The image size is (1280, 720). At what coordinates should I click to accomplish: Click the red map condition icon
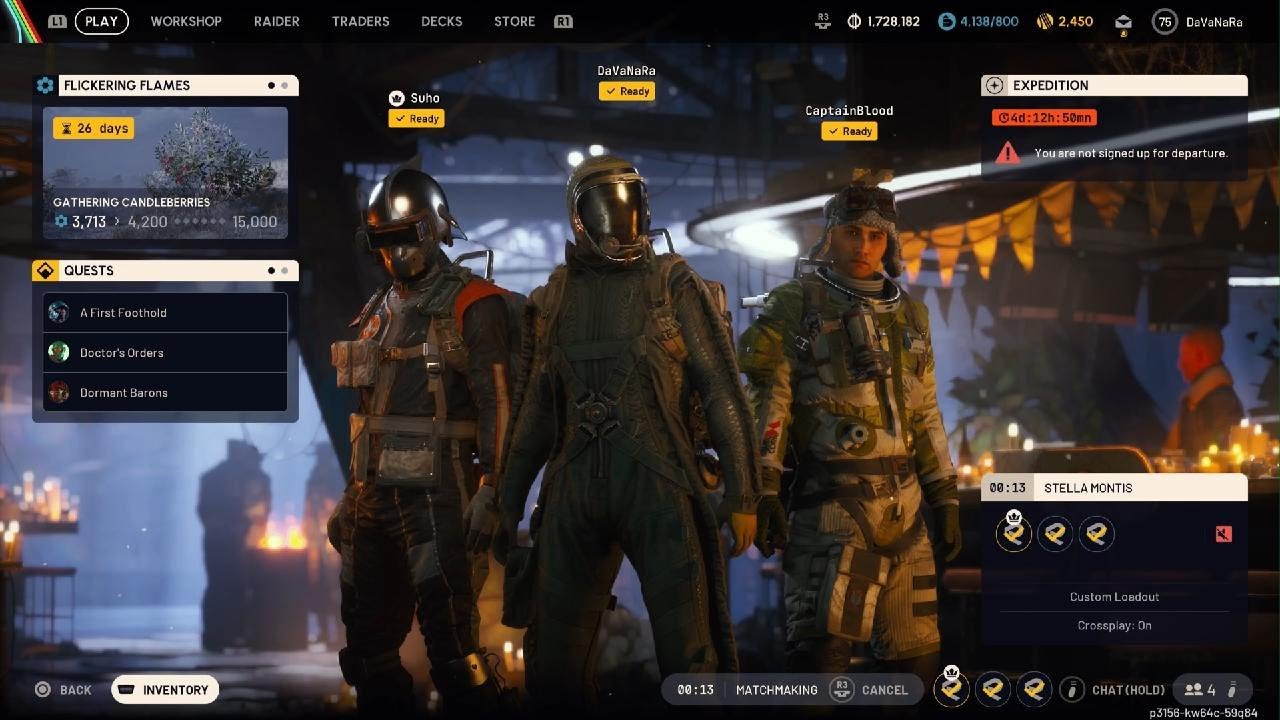1224,534
